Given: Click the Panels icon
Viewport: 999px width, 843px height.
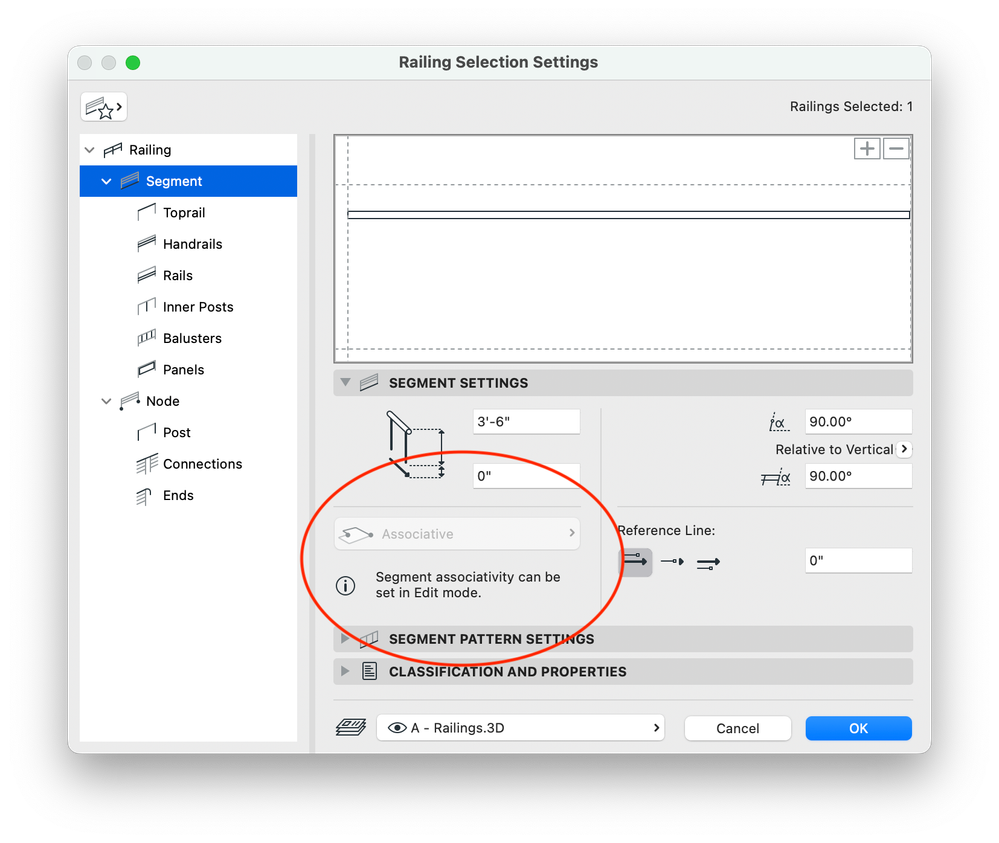Looking at the screenshot, I should [147, 369].
